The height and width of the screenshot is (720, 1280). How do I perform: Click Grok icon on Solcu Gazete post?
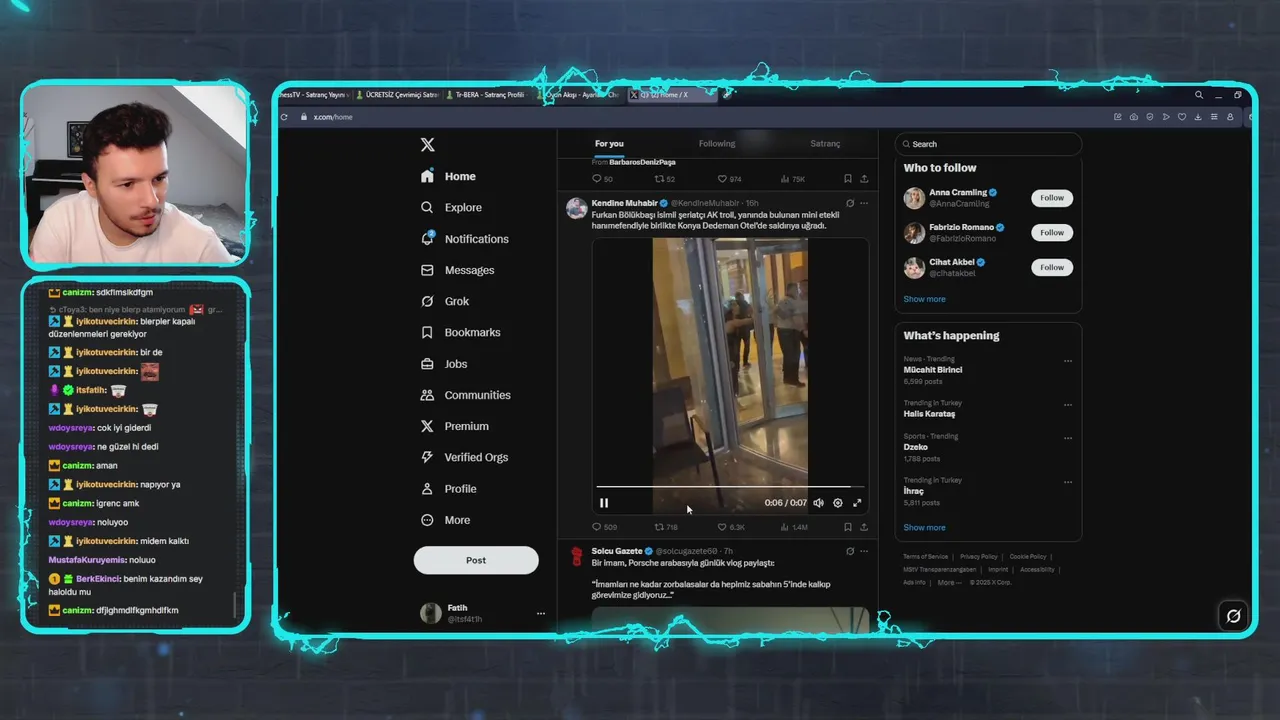pyautogui.click(x=850, y=551)
